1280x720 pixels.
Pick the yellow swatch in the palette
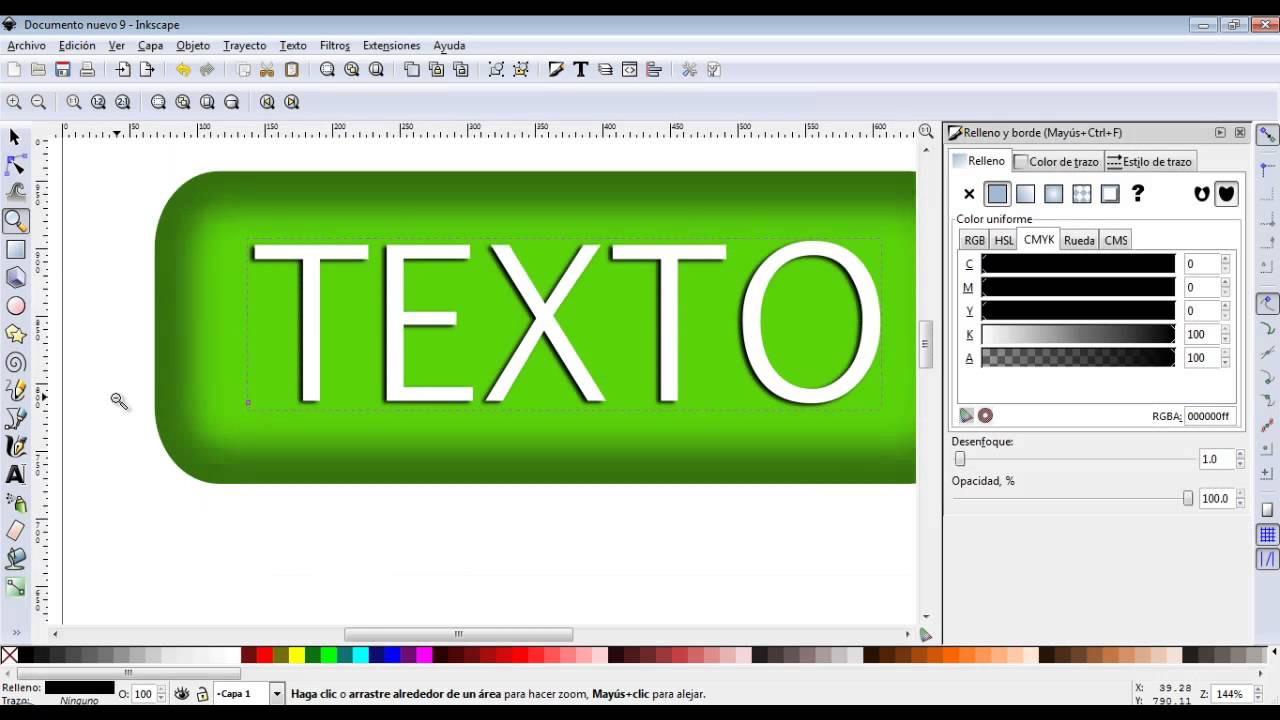tap(296, 655)
